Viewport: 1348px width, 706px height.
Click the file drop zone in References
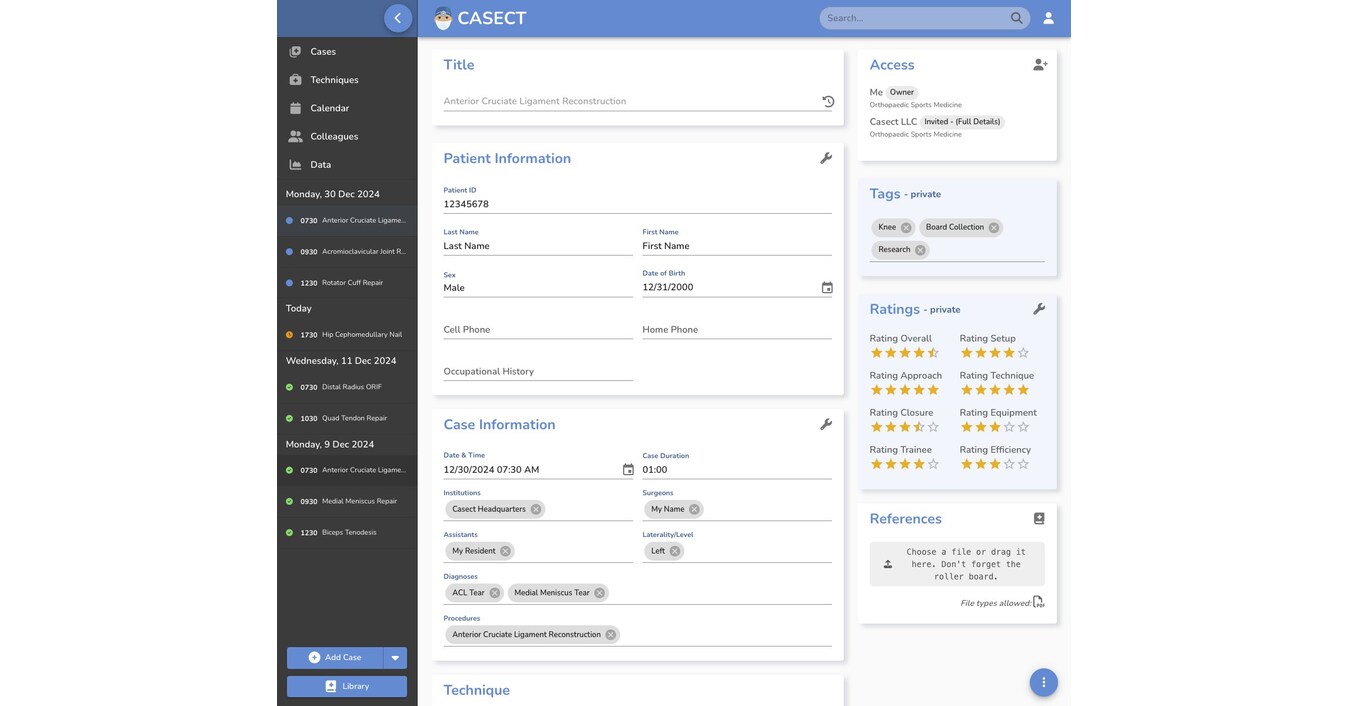[957, 562]
